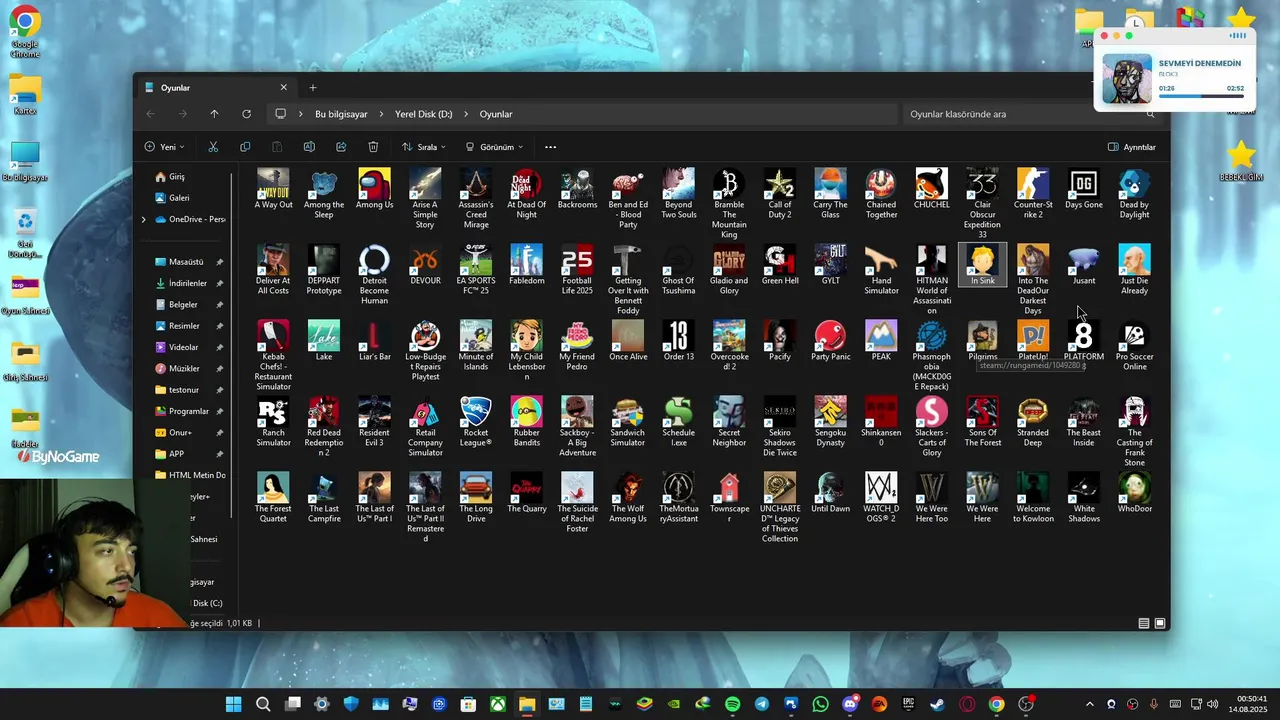Open Ghost Of Tsushima shortcut
Image resolution: width=1280 pixels, height=720 pixels.
679,270
